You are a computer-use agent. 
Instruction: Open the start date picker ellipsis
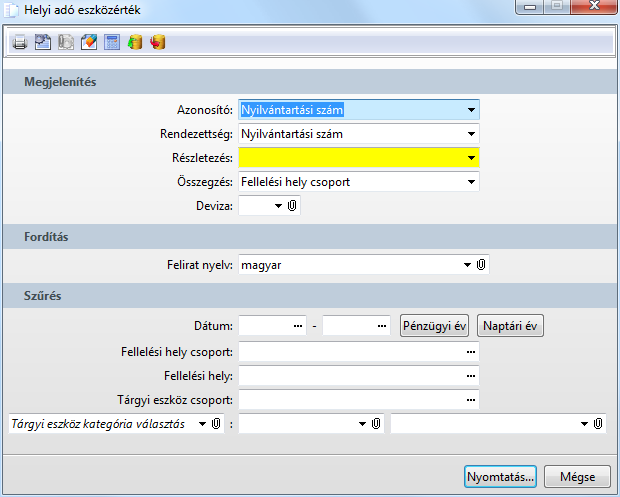298,326
